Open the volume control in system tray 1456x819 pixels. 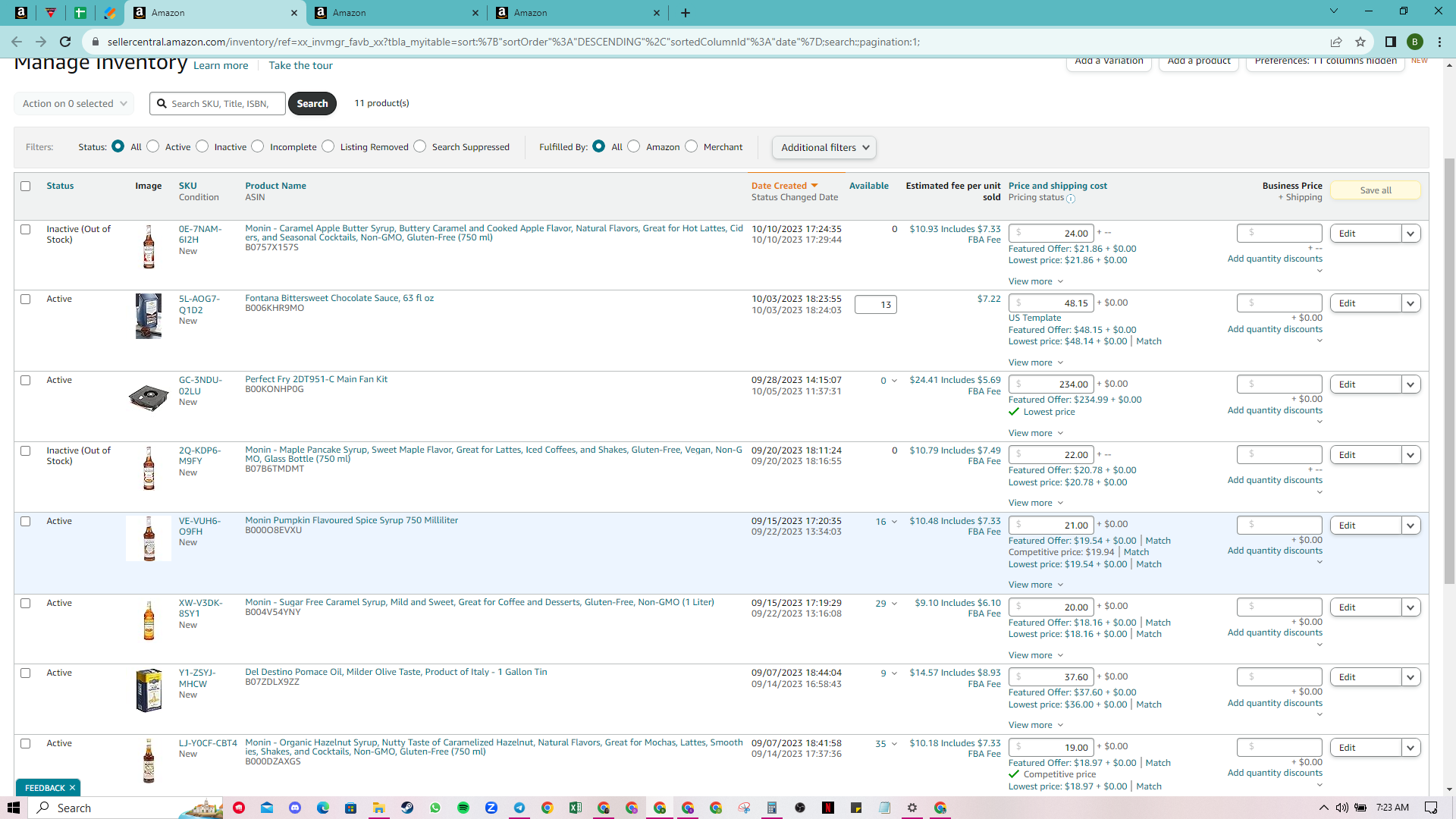point(1342,808)
